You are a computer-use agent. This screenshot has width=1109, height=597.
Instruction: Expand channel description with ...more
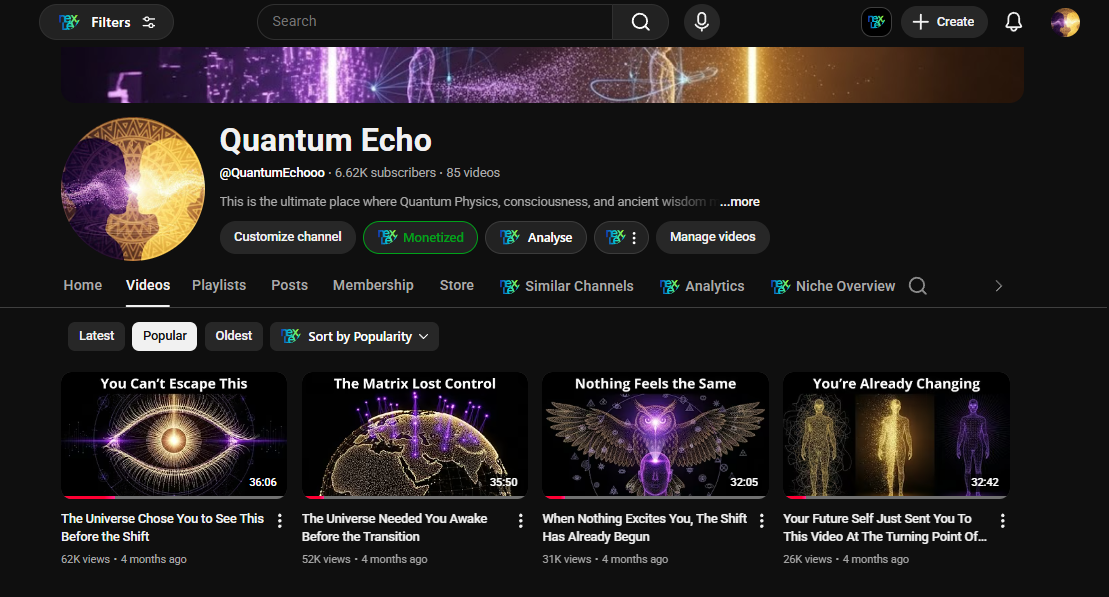740,202
